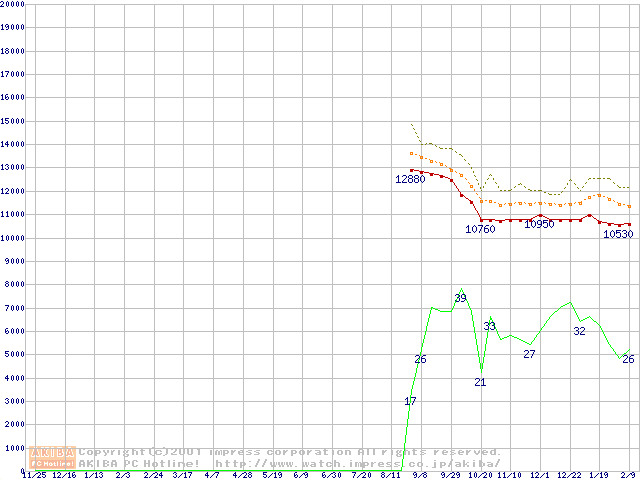640x480 pixels.
Task: Click the green line dip labeled 21
Action: (480, 383)
